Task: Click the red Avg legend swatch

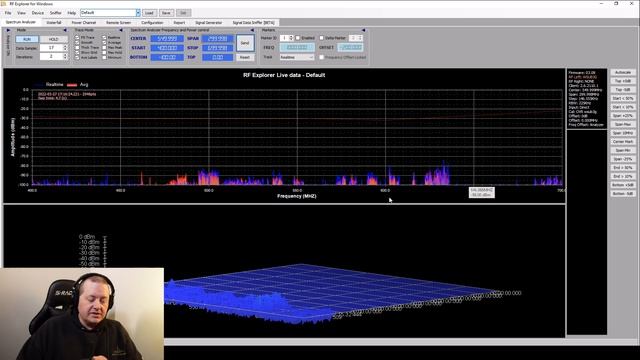Action: point(72,85)
